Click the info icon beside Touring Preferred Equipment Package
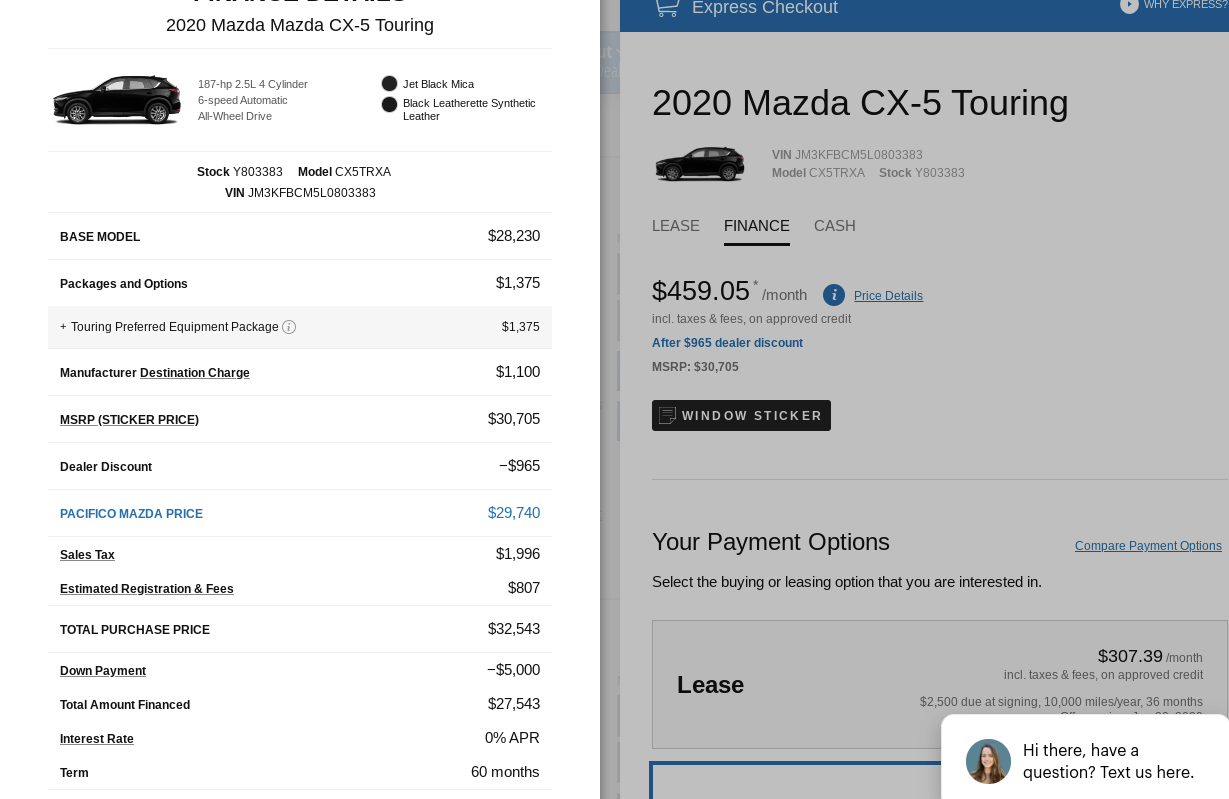Viewport: 1229px width, 799px height. 289,327
